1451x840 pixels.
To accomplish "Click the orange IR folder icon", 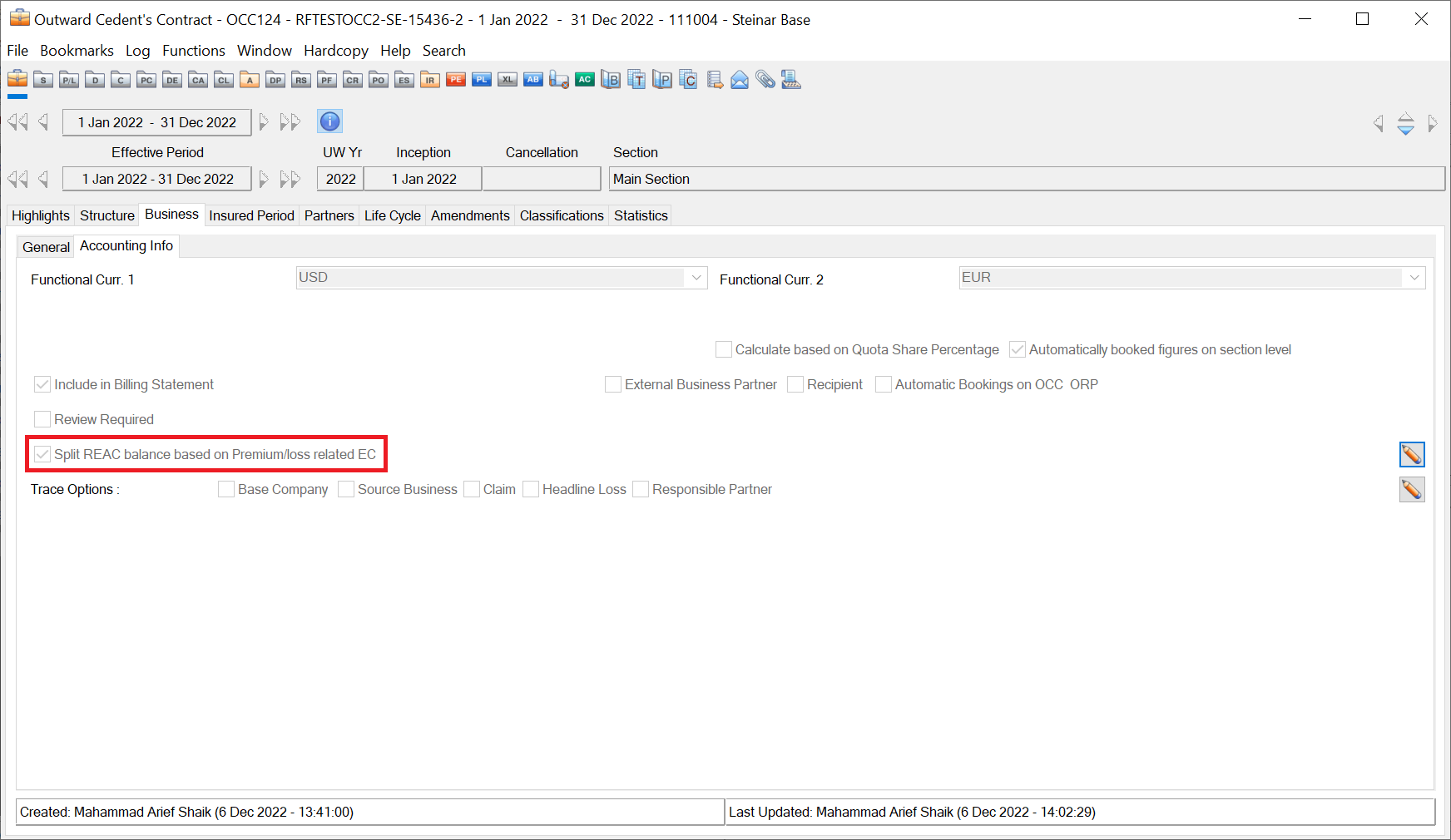I will pyautogui.click(x=430, y=80).
